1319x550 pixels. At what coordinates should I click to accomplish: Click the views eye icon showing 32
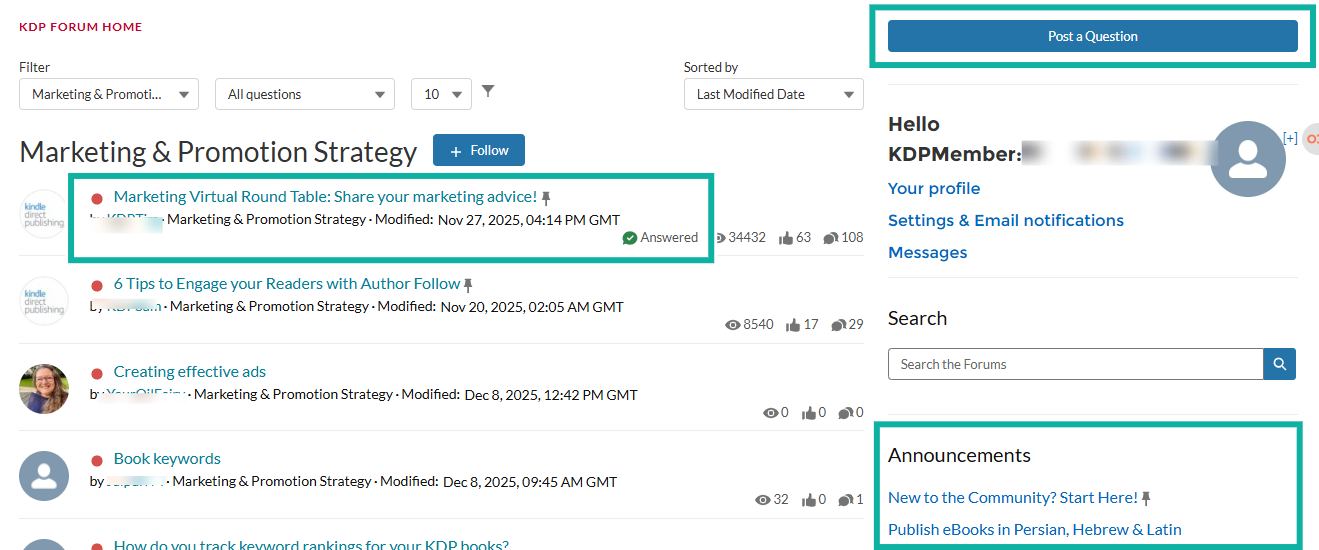[763, 500]
